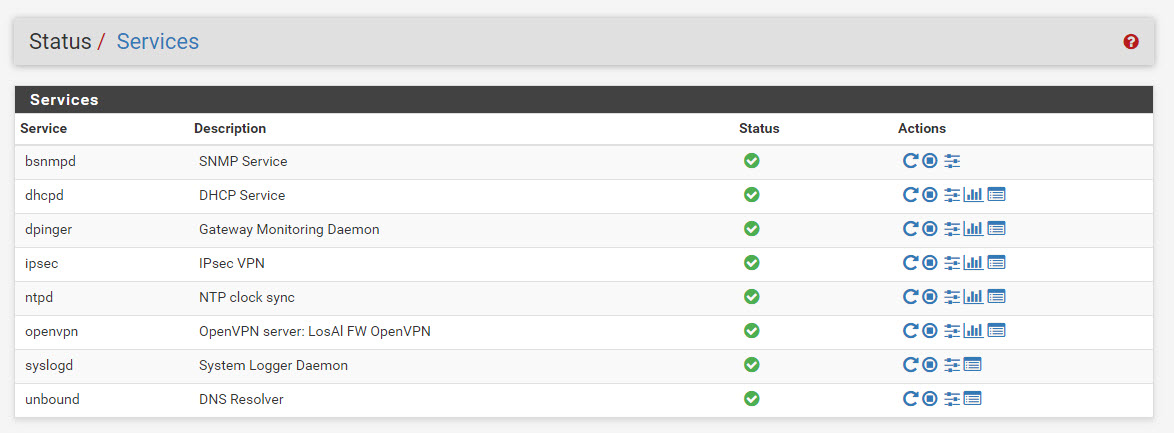1174x433 pixels.
Task: Open related settings for ipsec
Action: 952,262
